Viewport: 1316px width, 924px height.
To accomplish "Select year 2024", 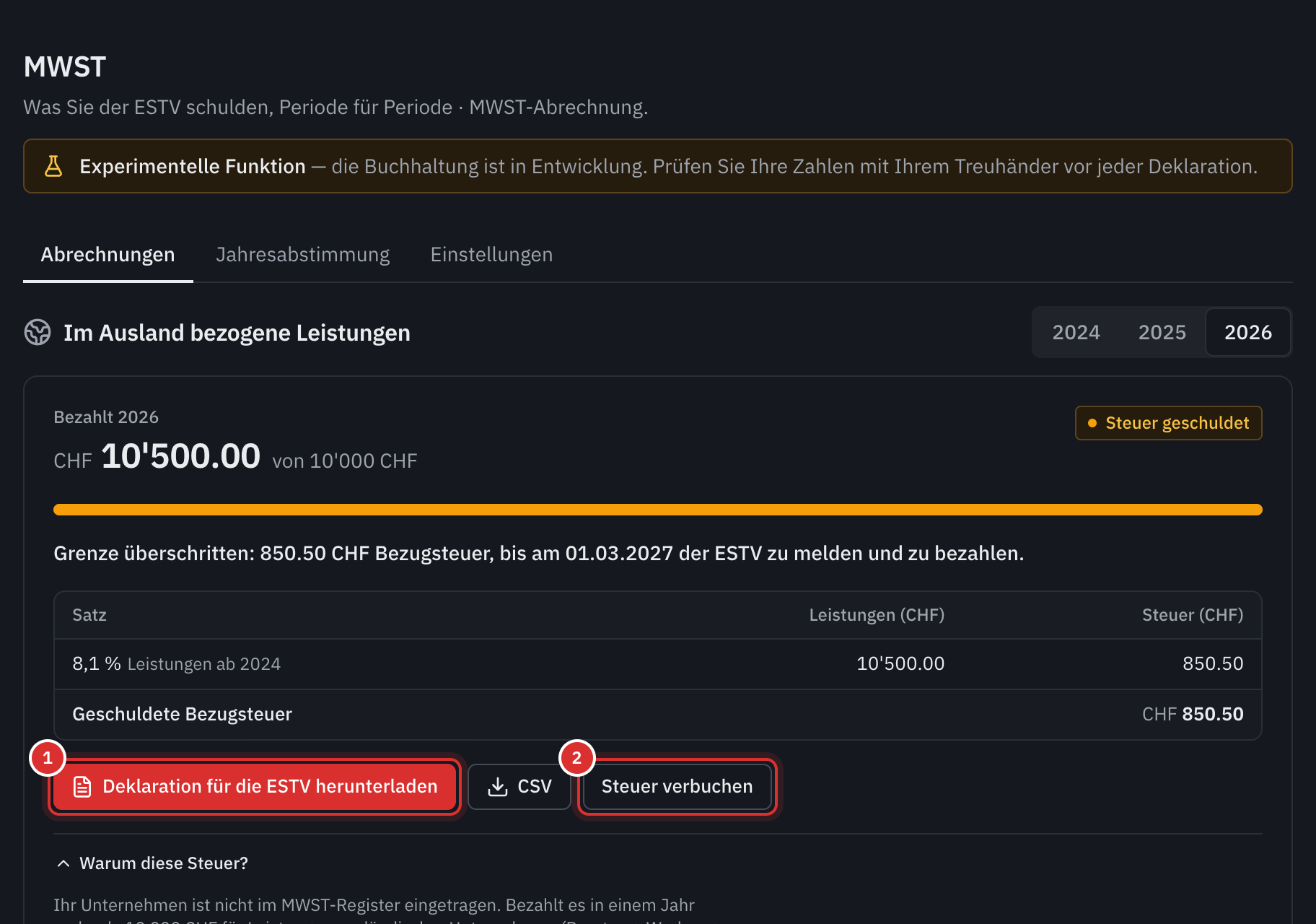I will (x=1076, y=332).
